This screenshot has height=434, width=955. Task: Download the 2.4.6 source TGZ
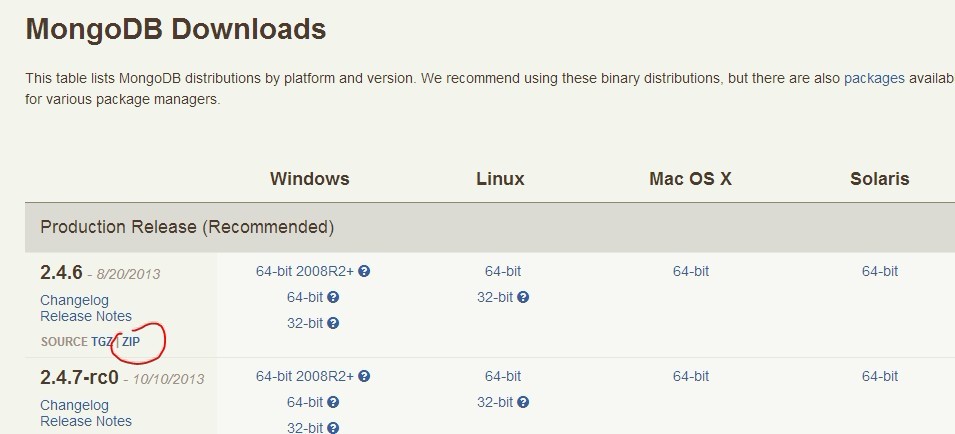(x=102, y=341)
